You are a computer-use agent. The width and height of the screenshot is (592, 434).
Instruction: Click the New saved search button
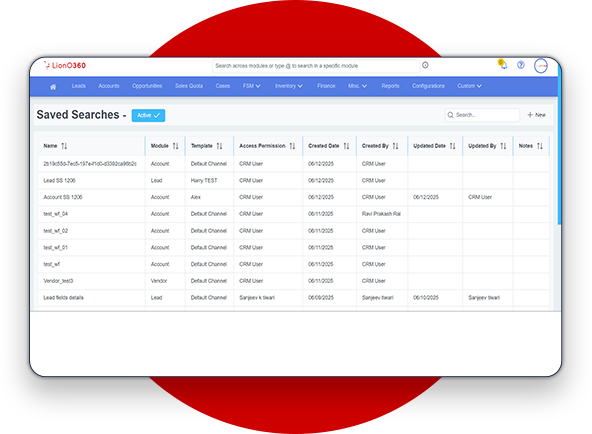[x=536, y=115]
